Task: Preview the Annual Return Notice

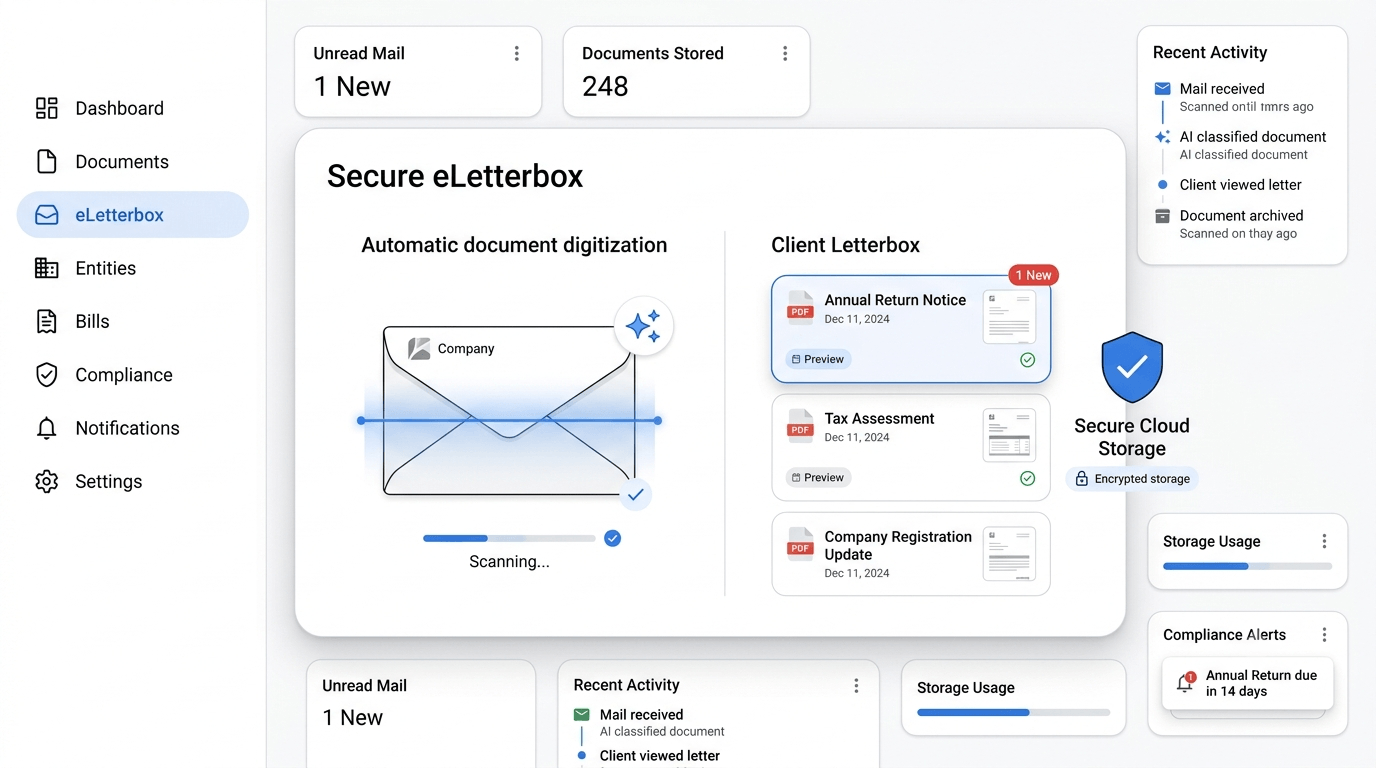Action: (818, 359)
